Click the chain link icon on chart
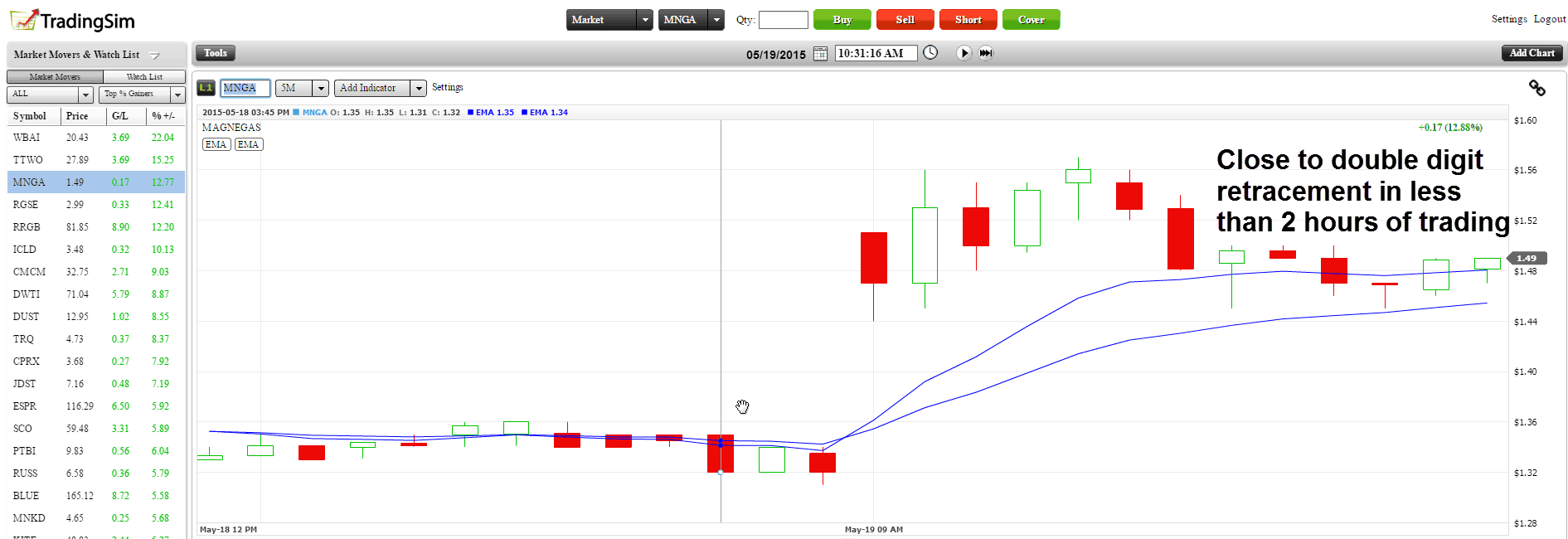The image size is (1568, 539). click(x=1536, y=88)
